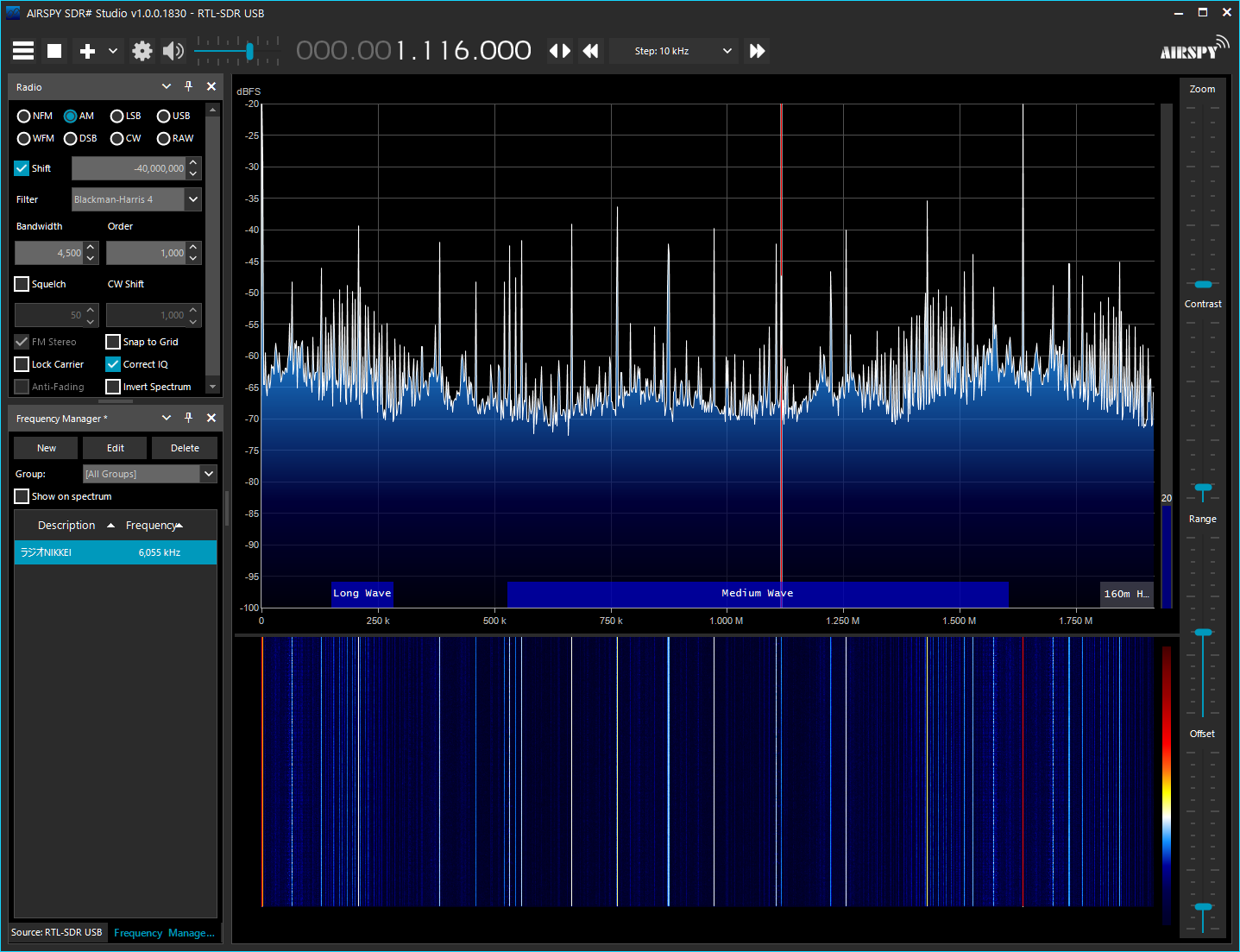Screen dimensions: 1240x952
Task: Collapse the Frequency Manager panel chevron
Action: pyautogui.click(x=167, y=418)
